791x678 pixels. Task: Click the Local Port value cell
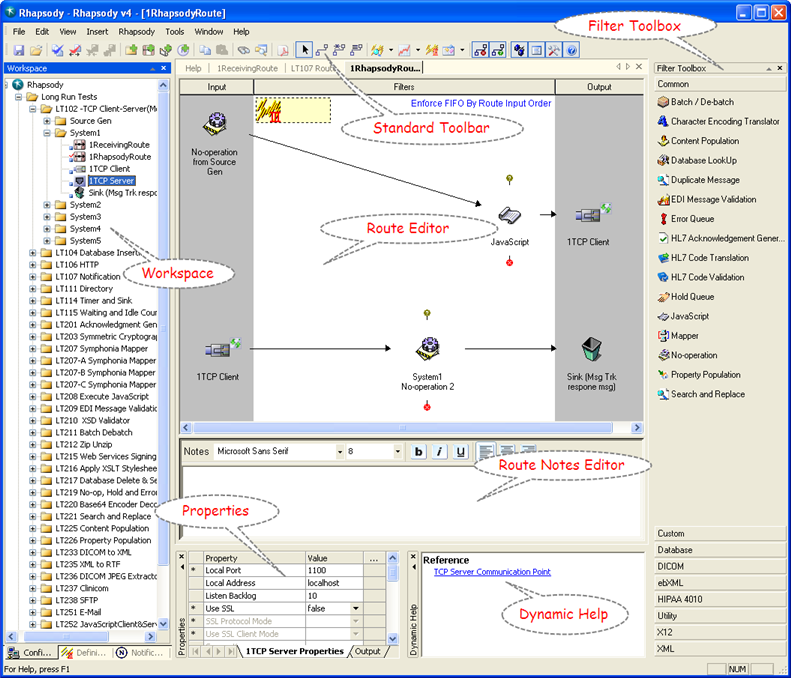point(334,571)
